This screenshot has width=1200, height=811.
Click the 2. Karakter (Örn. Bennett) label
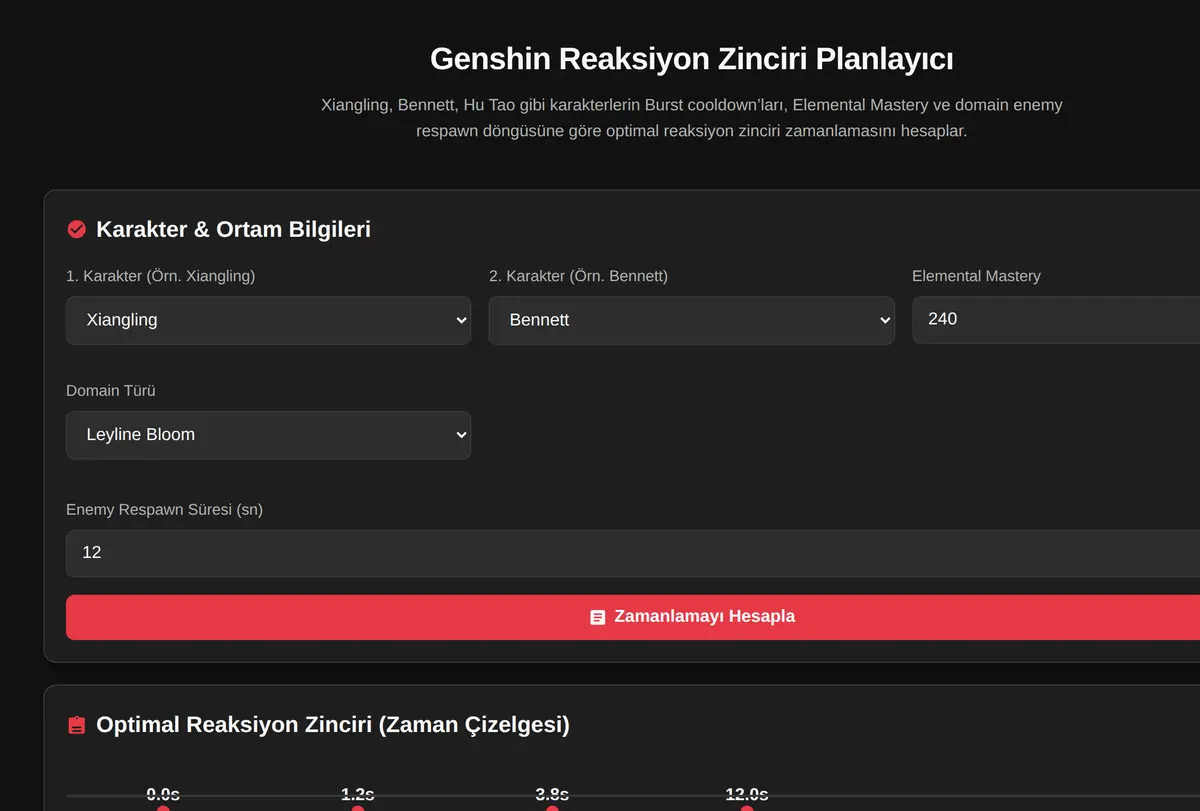coord(578,276)
